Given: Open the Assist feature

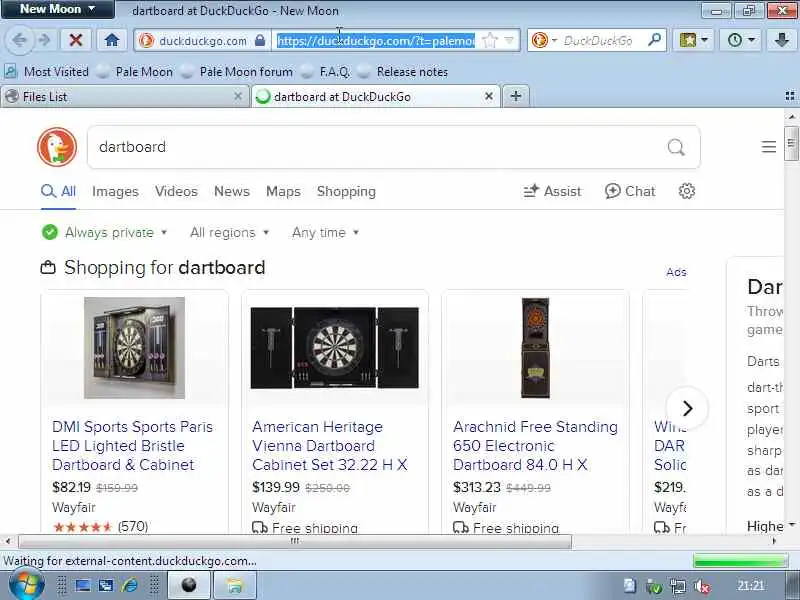Looking at the screenshot, I should 552,191.
